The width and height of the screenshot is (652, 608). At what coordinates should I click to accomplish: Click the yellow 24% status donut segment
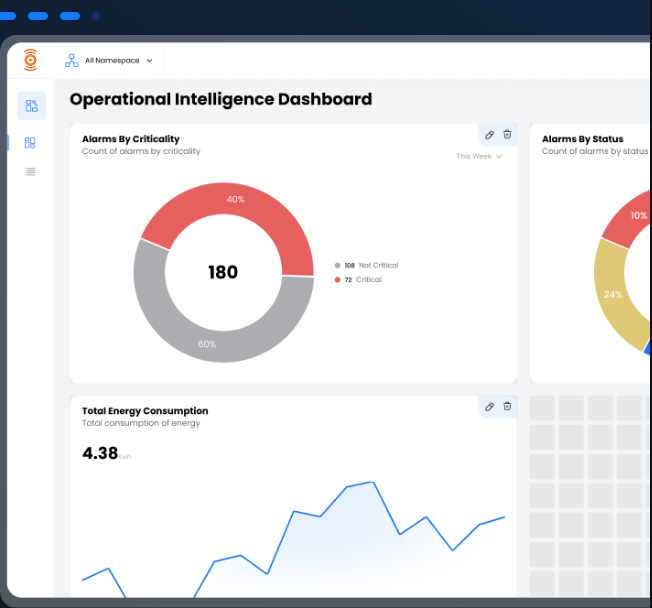coord(613,294)
